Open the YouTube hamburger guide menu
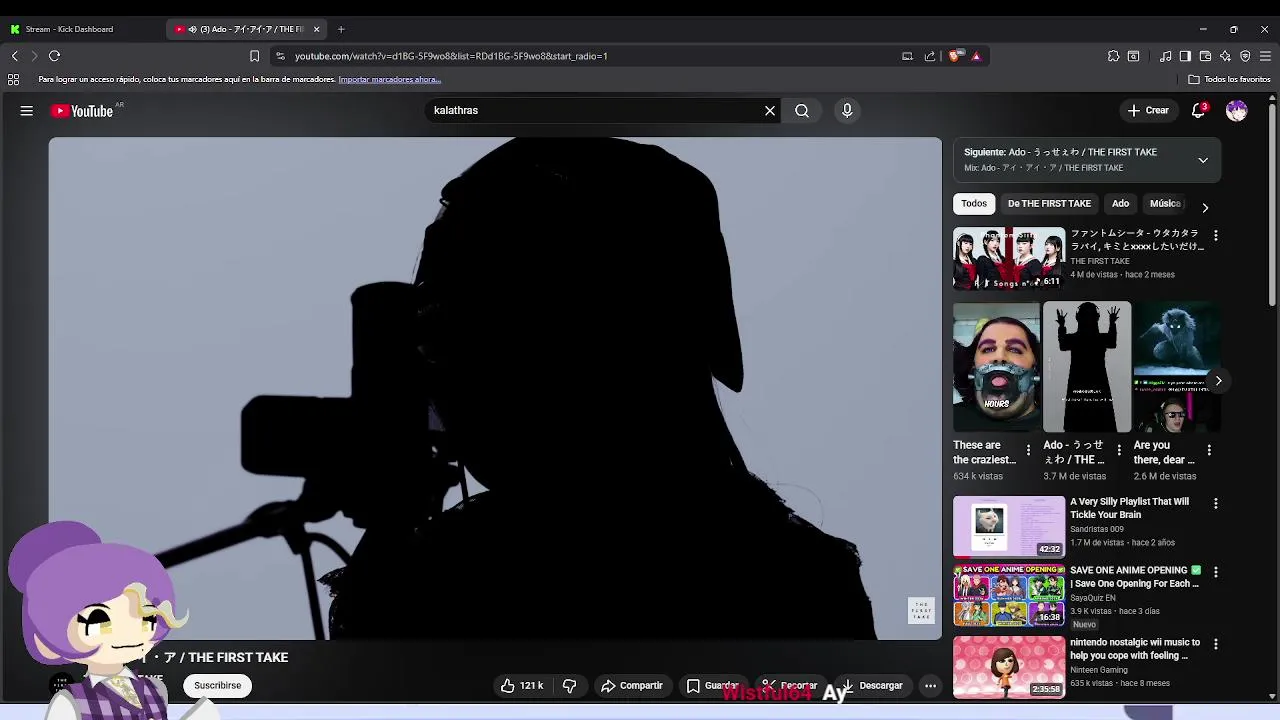 (27, 111)
